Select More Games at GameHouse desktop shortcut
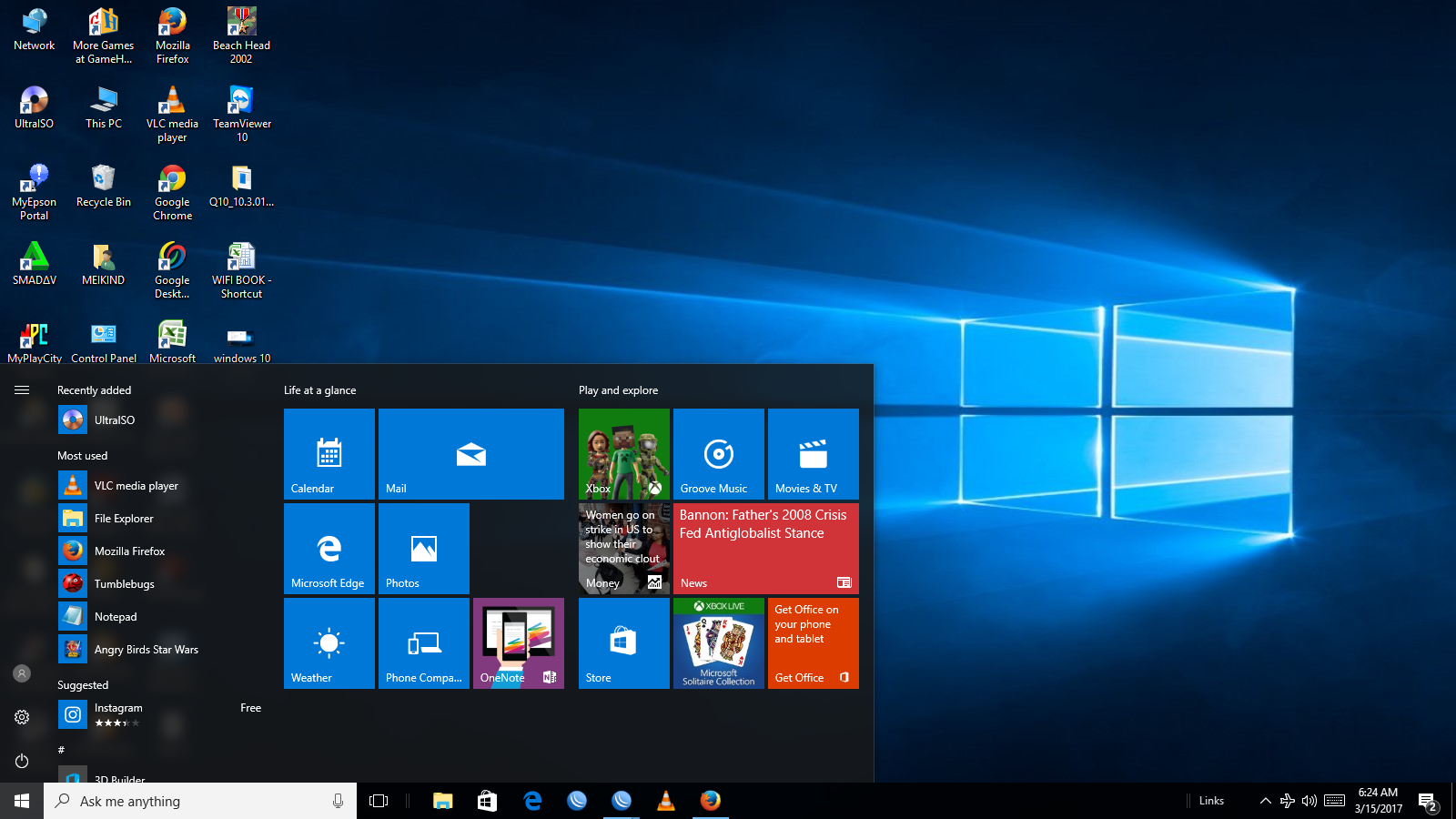 [x=104, y=35]
